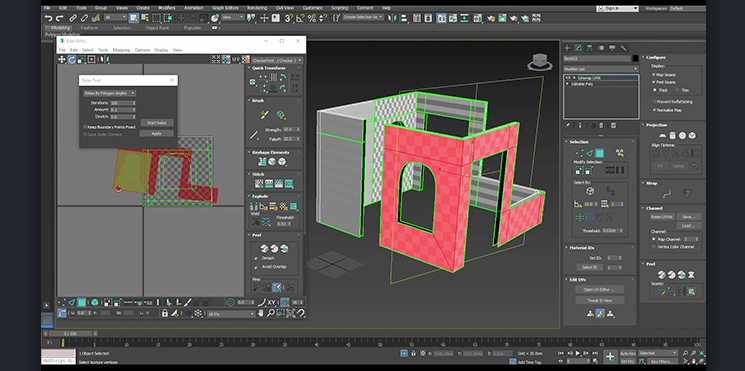Open the Modifiers menu
Viewport: 745px width, 371px height.
(166, 8)
